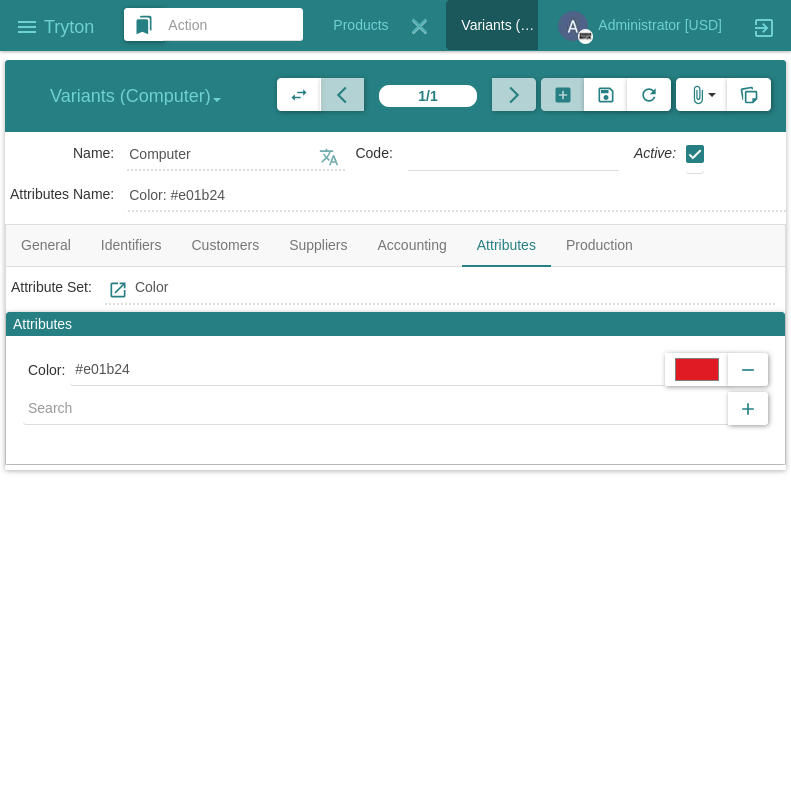This screenshot has width=791, height=812.
Task: Create a new variant record
Action: click(563, 95)
